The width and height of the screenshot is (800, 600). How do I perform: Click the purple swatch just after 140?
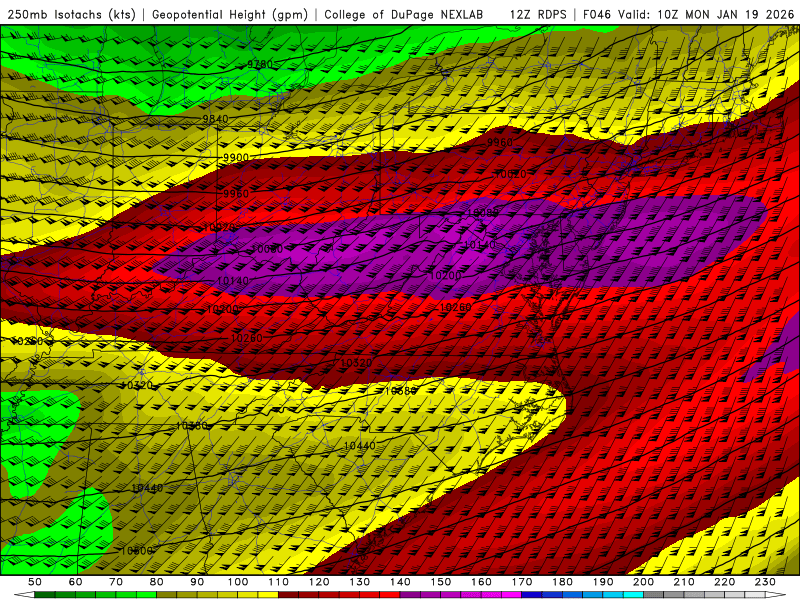411,595
